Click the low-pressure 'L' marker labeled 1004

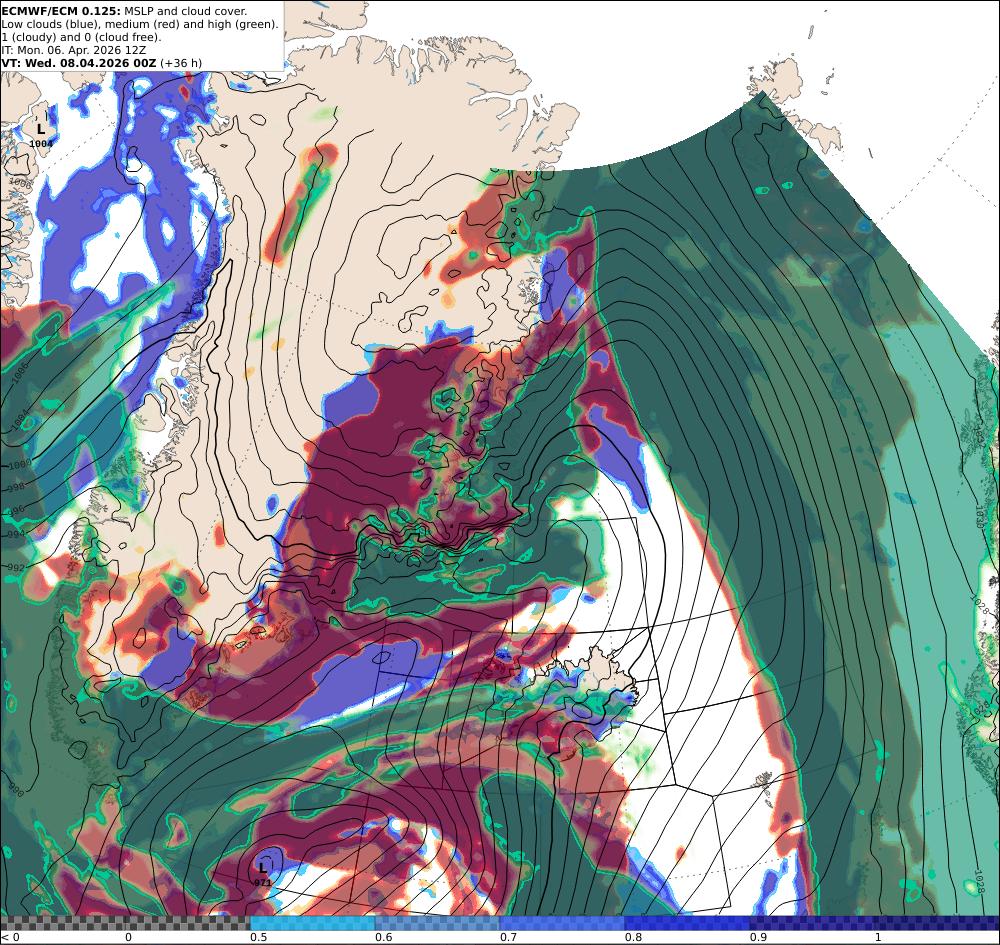[41, 129]
